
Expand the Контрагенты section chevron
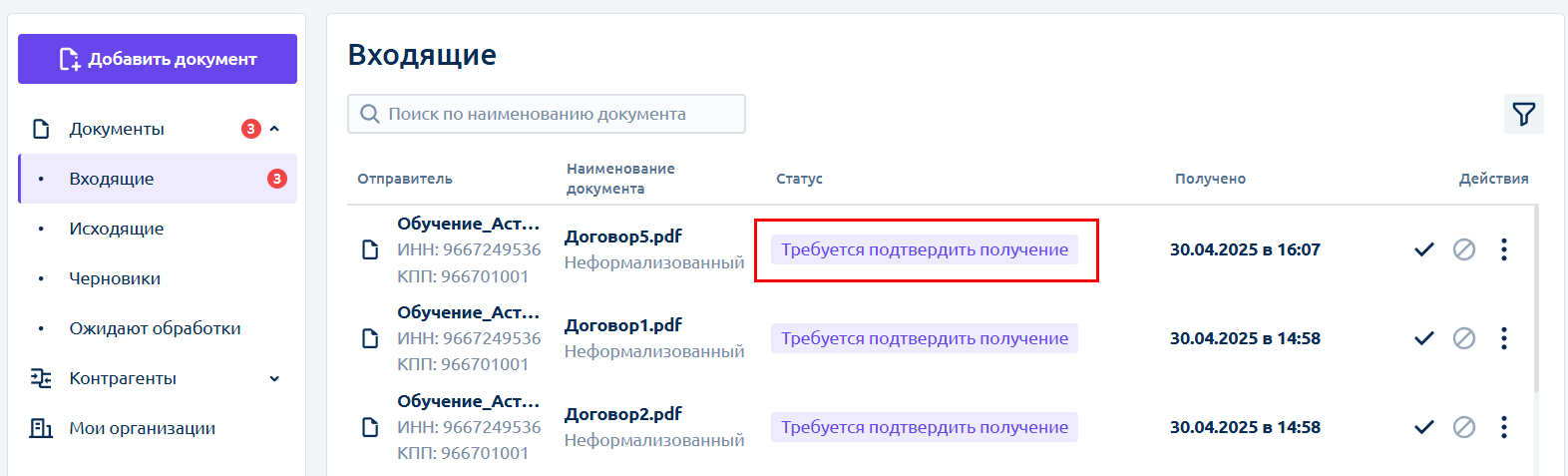tap(274, 378)
